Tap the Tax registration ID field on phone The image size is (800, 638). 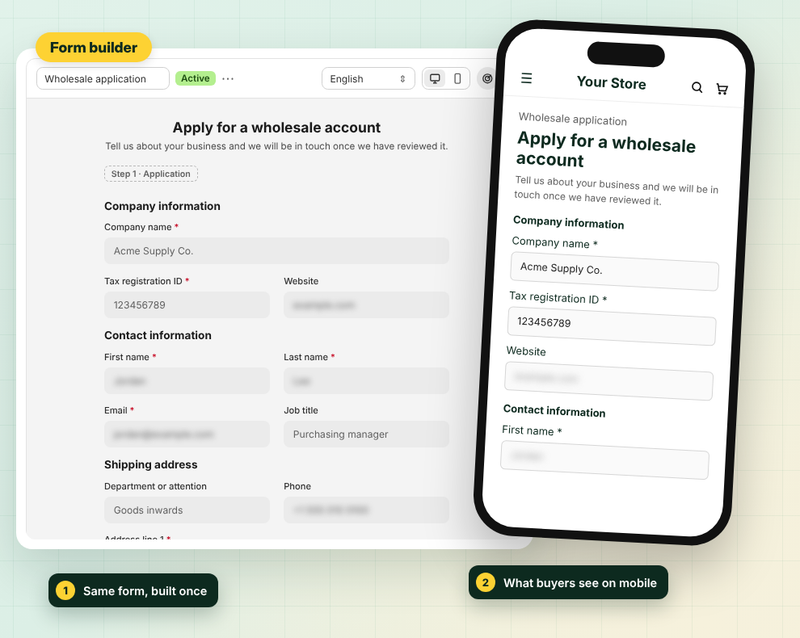click(x=612, y=326)
